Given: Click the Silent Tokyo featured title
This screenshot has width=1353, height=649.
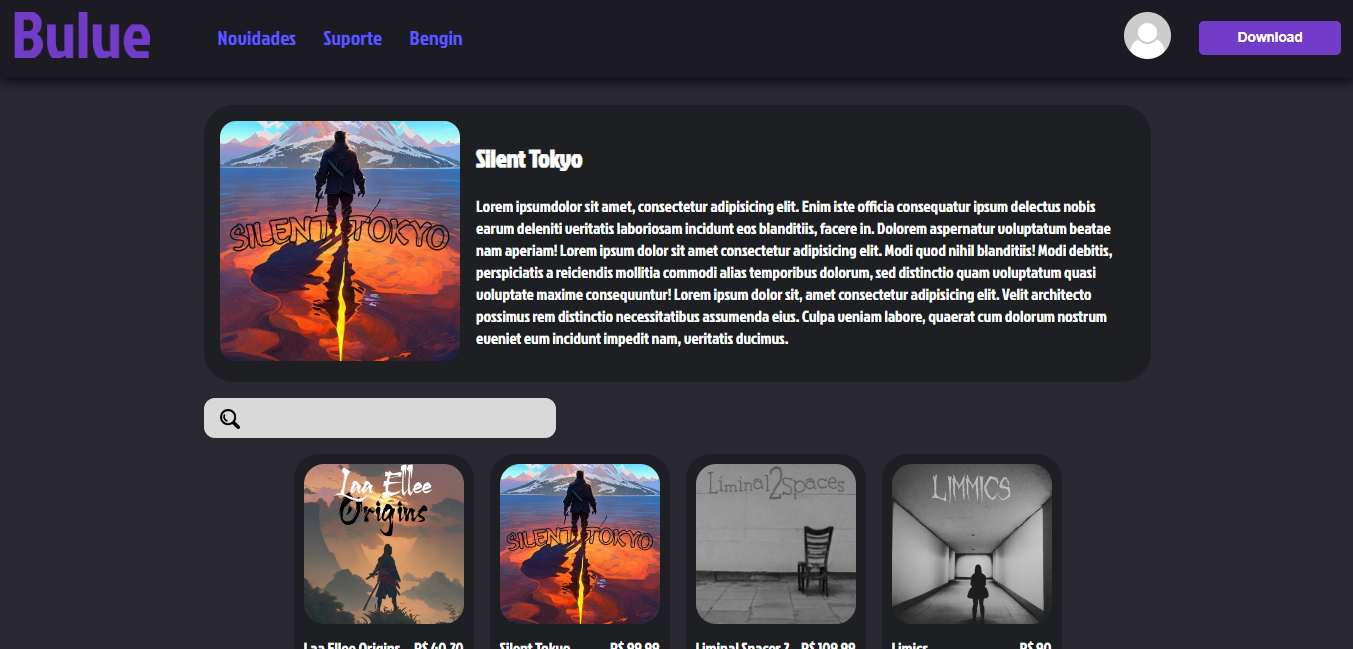Looking at the screenshot, I should coord(529,159).
